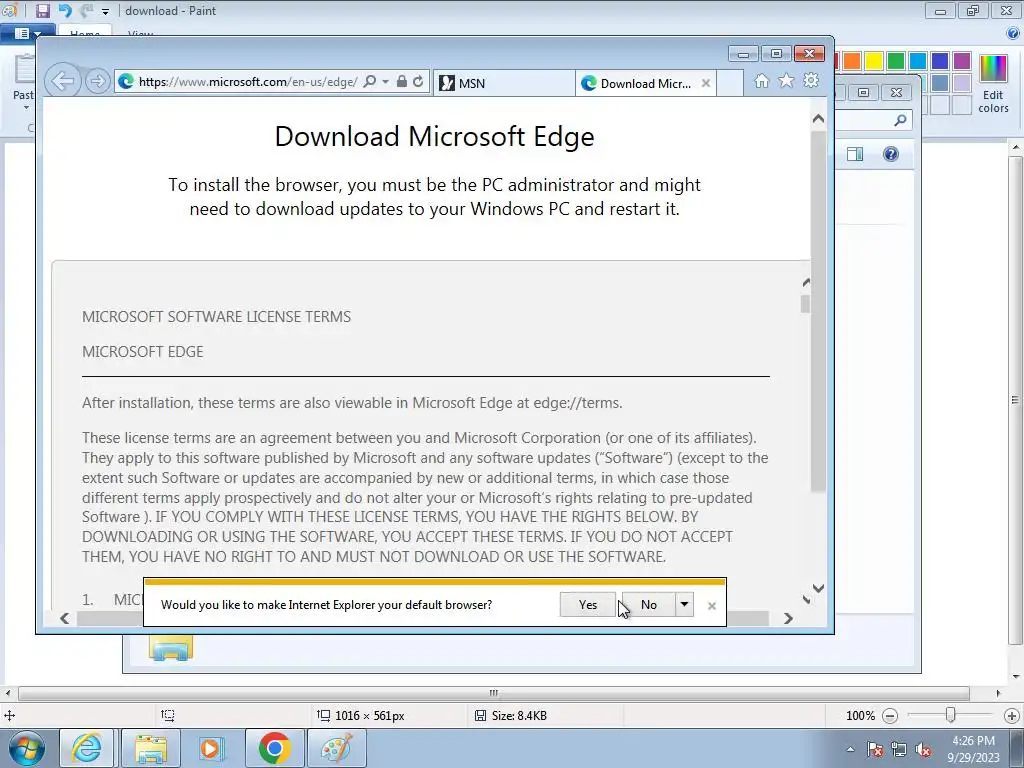Select Paint's Home ribbon tab

pos(85,33)
